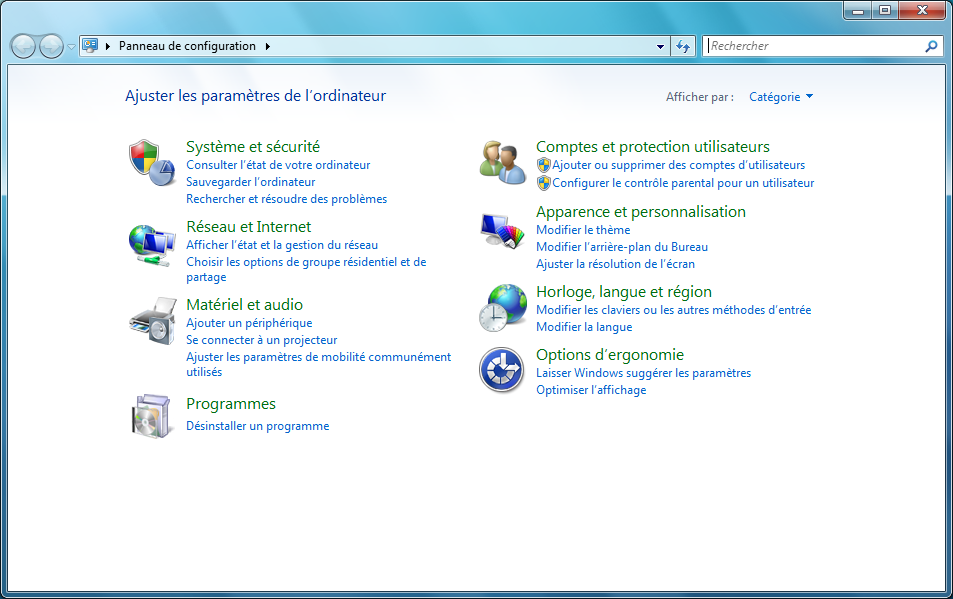Screen dimensions: 953x599
Task: Click the Matériel et audio printer icon
Action: (x=152, y=321)
